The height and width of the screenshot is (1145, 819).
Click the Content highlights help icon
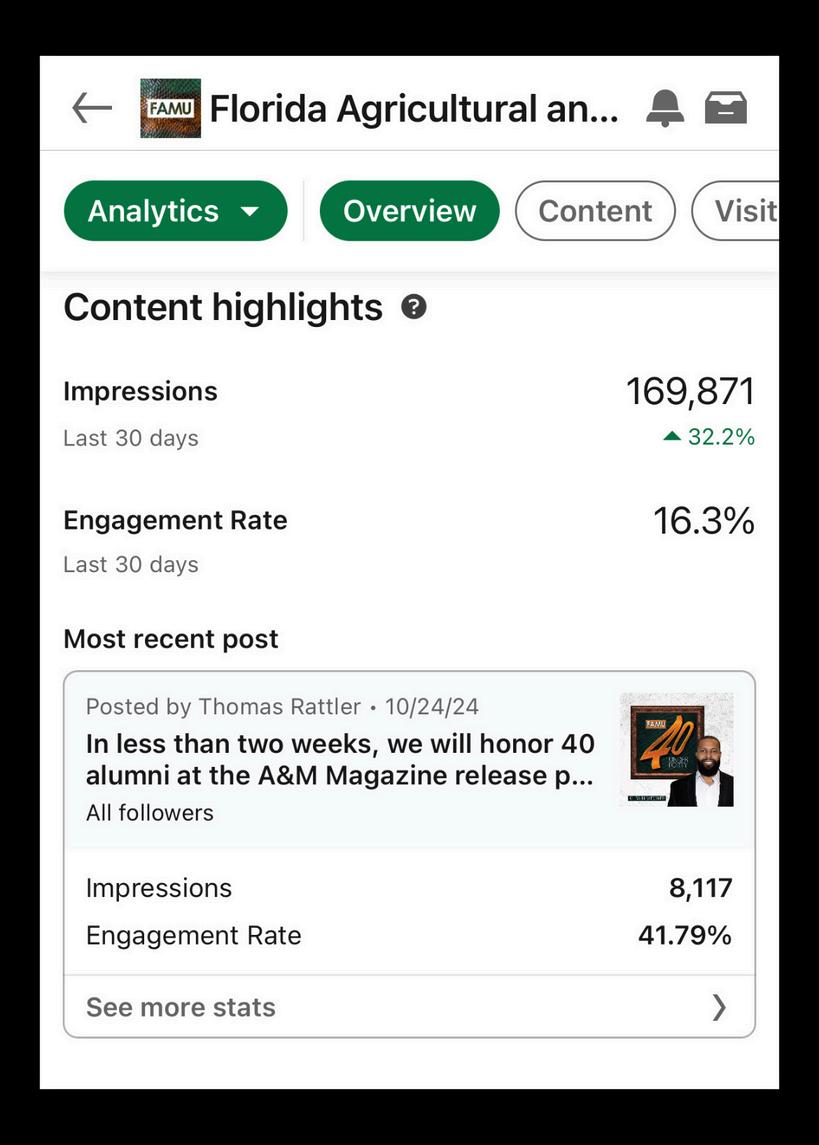pos(414,307)
